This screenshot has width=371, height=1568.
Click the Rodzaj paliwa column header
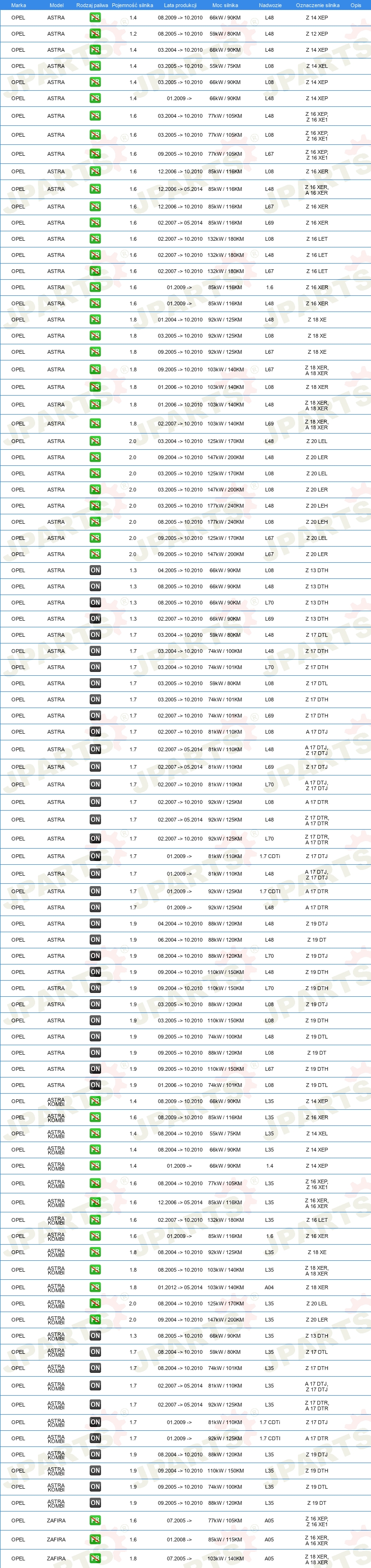point(93,6)
